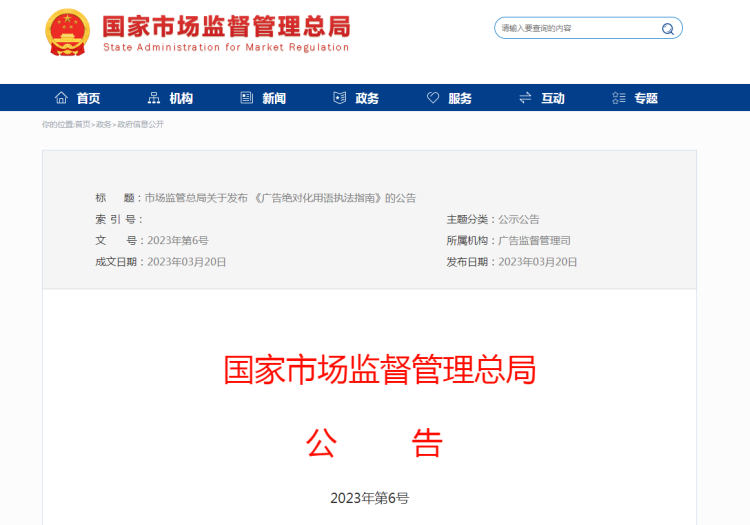Go to the 新闻 navigation section
Screen dimensions: 750x525
(274, 98)
